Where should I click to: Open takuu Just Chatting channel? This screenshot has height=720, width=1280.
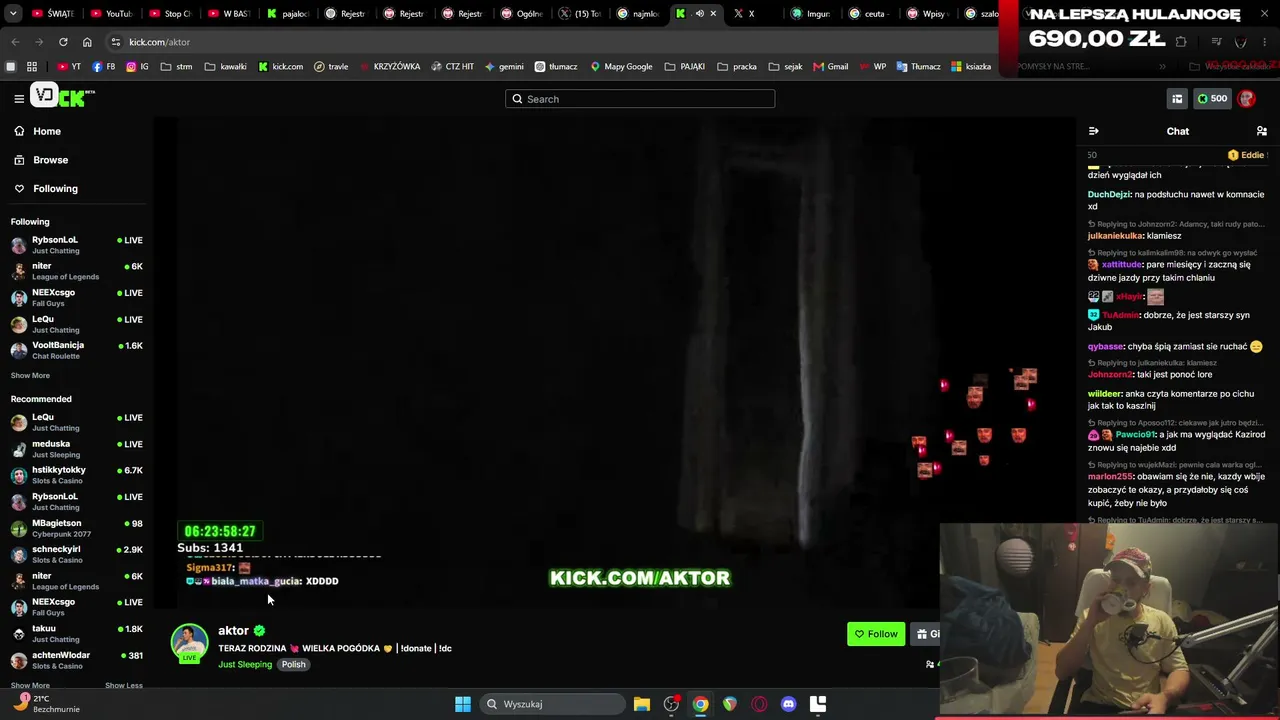pyautogui.click(x=76, y=633)
